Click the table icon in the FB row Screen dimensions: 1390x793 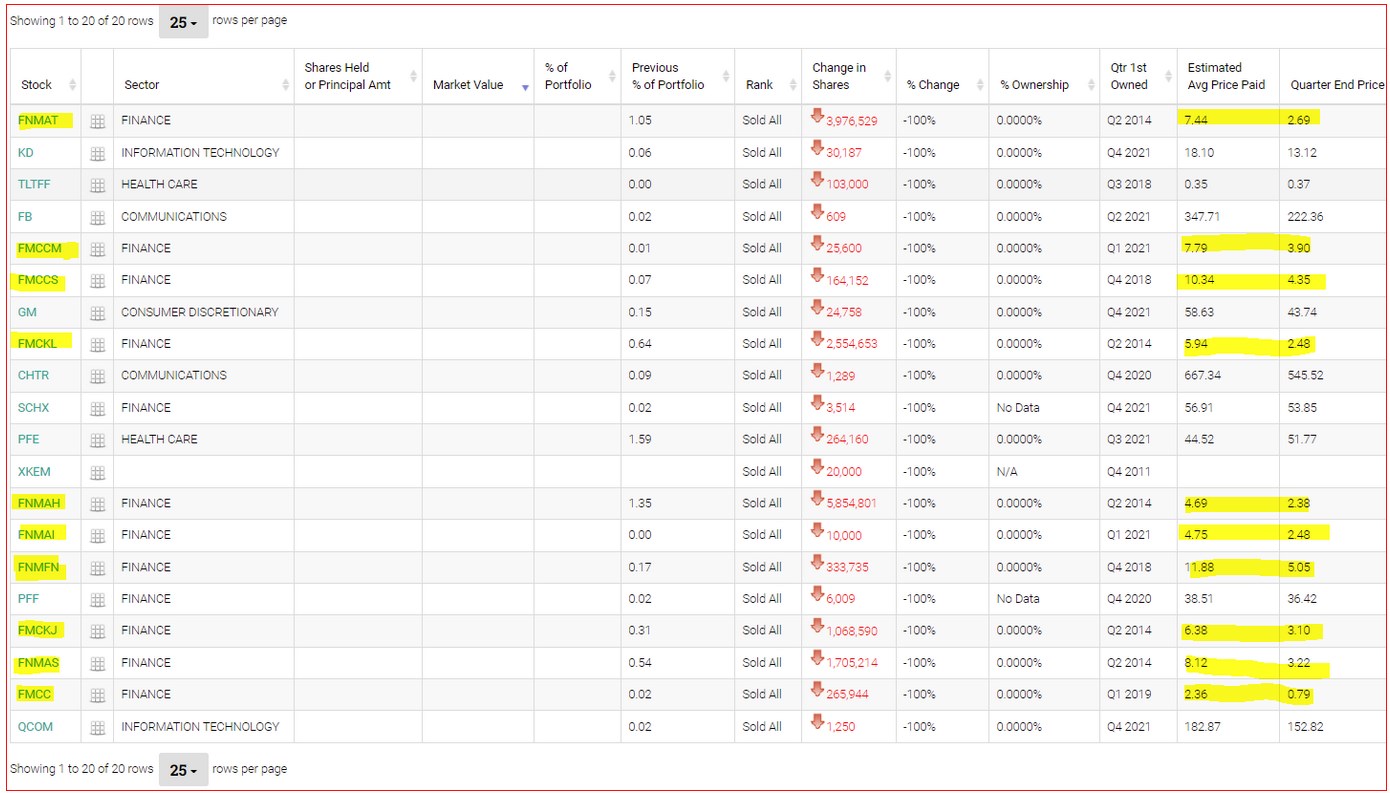point(97,217)
